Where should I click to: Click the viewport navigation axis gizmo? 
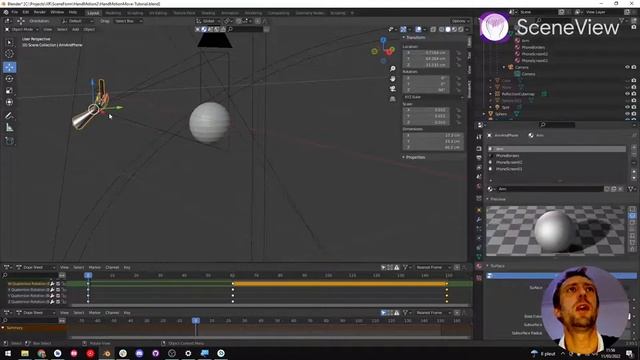pyautogui.click(x=384, y=51)
